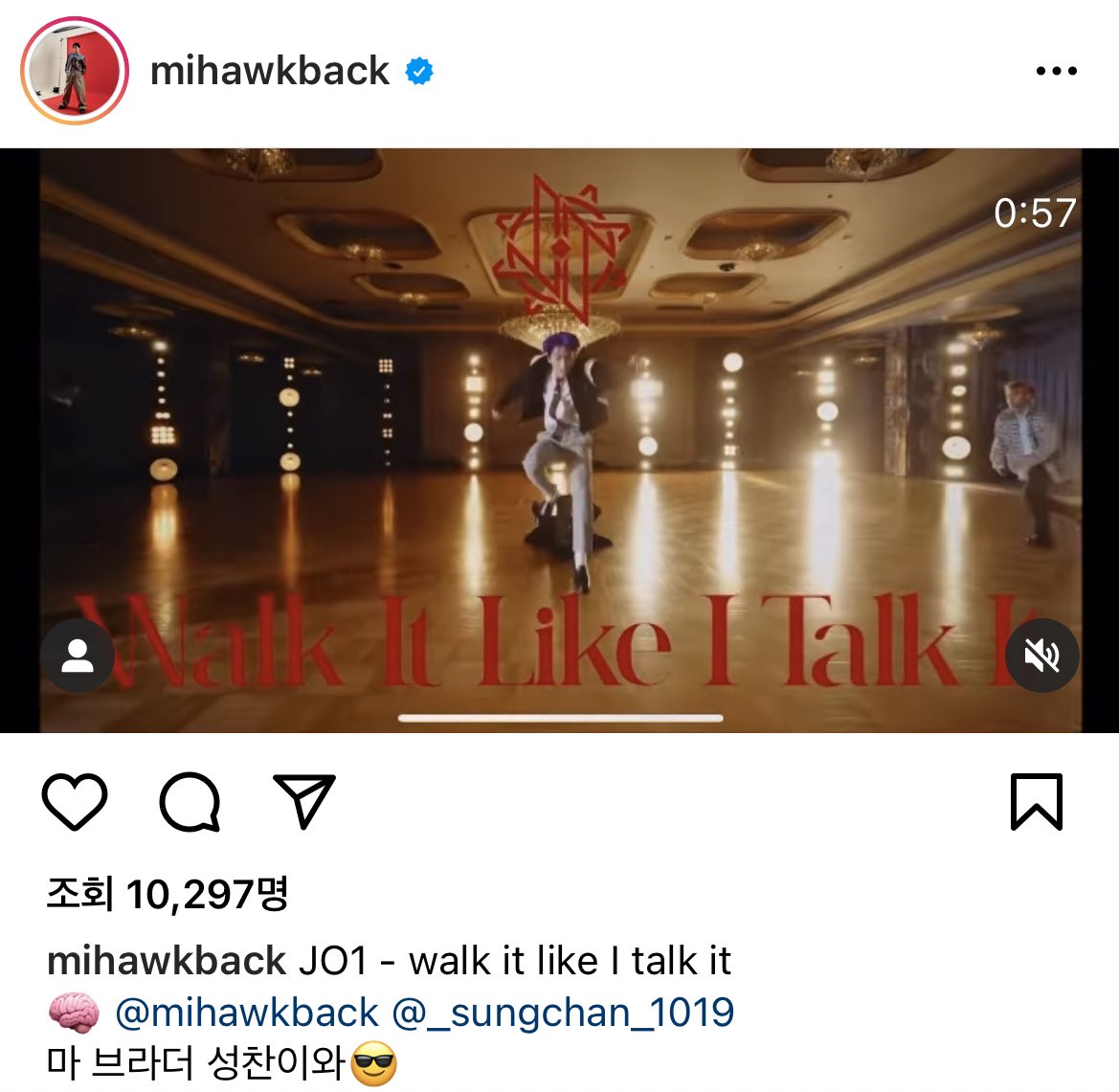The image size is (1119, 1092).
Task: Click the sunglasses emoji in caption
Action: 374,1063
